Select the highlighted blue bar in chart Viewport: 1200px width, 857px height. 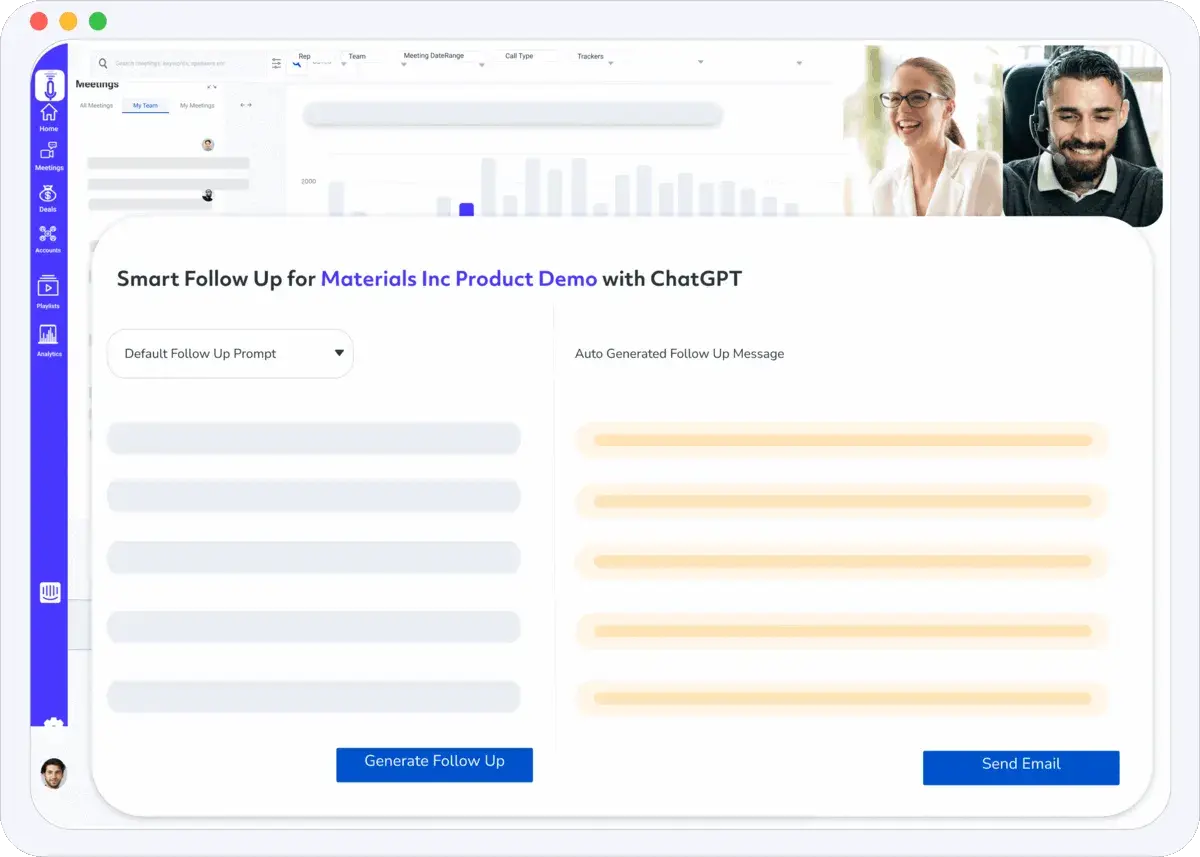click(466, 209)
